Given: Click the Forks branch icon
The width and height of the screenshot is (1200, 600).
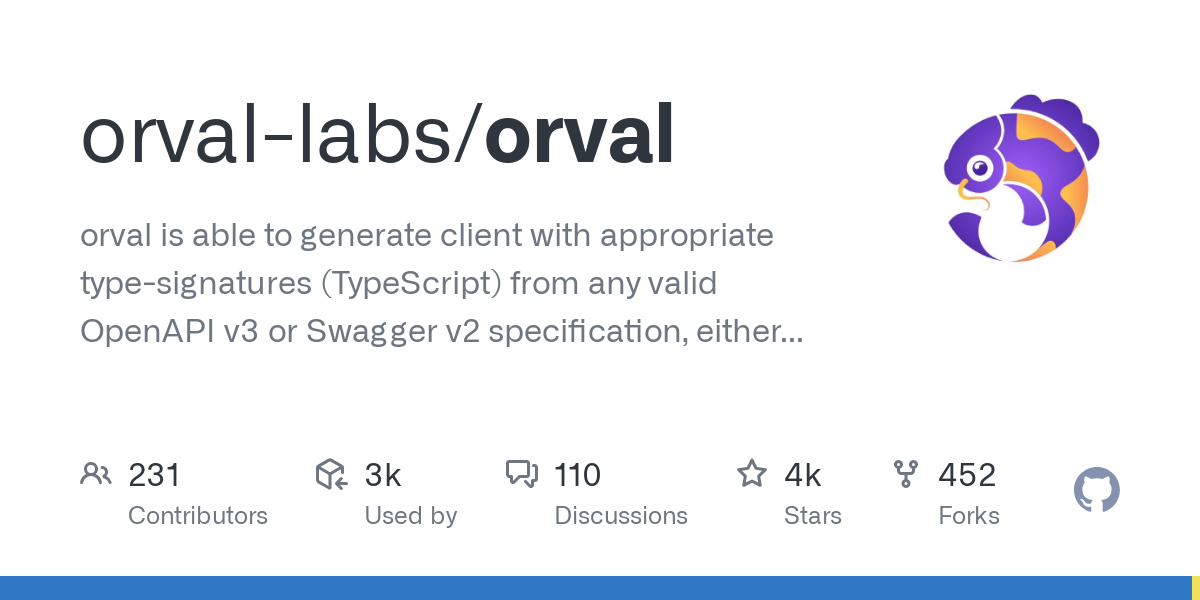Looking at the screenshot, I should click(x=906, y=474).
